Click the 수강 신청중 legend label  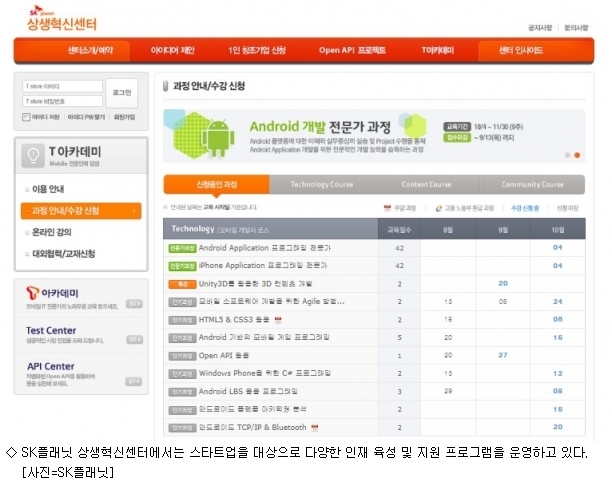[525, 208]
